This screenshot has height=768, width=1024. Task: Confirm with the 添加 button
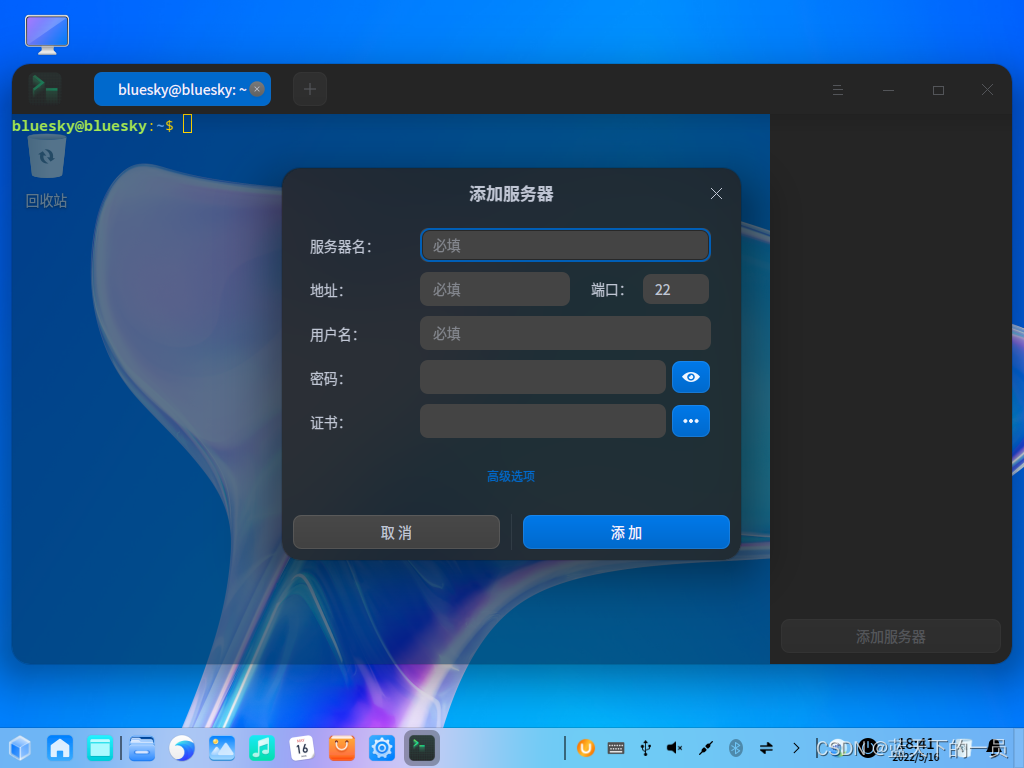pyautogui.click(x=626, y=532)
